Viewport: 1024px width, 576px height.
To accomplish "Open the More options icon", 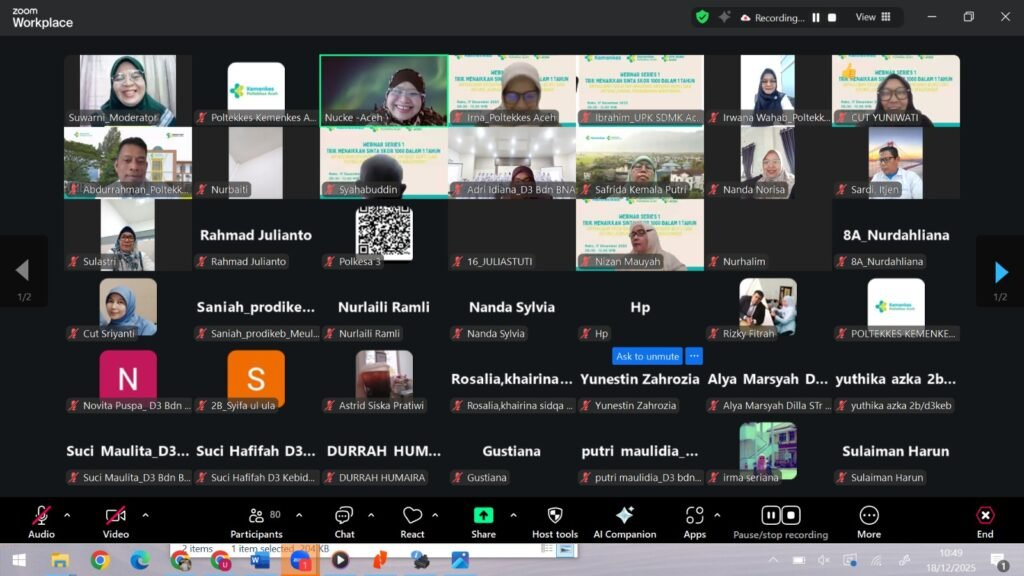I will point(869,516).
